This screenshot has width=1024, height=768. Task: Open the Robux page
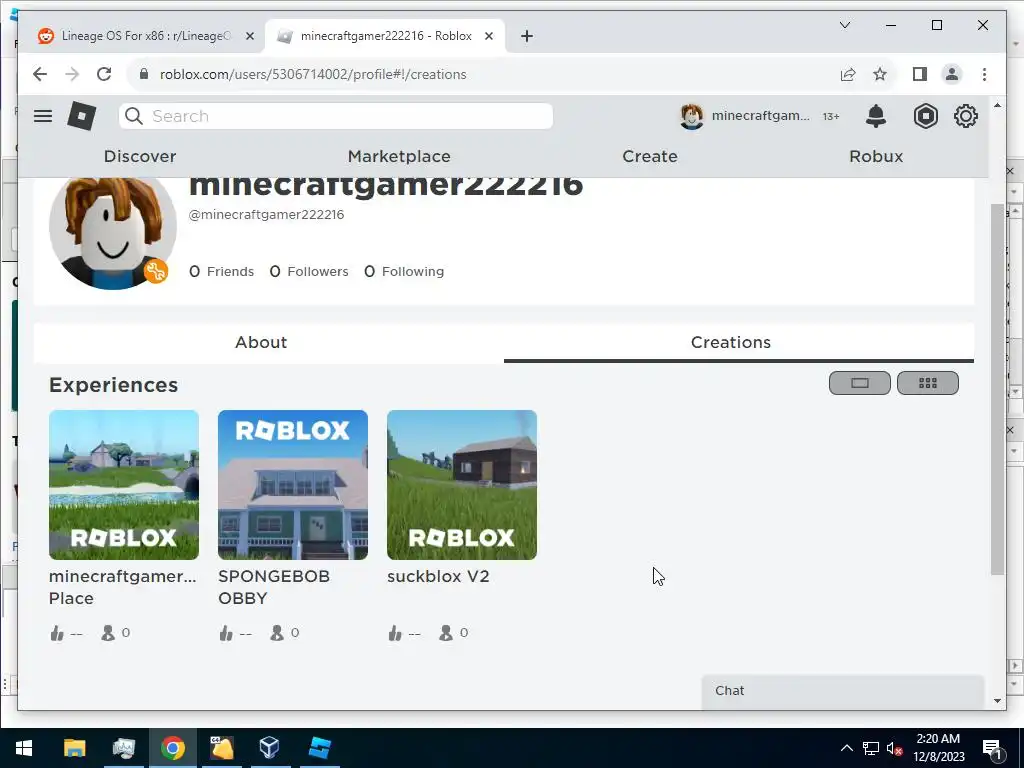(x=876, y=156)
